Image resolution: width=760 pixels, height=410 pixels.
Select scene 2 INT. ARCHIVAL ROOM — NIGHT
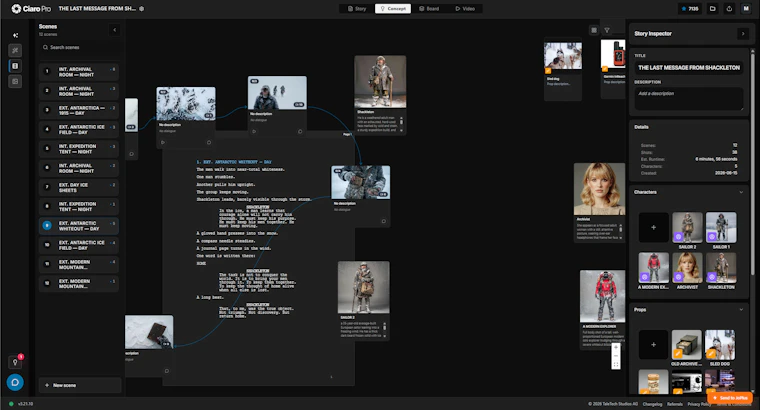79,91
